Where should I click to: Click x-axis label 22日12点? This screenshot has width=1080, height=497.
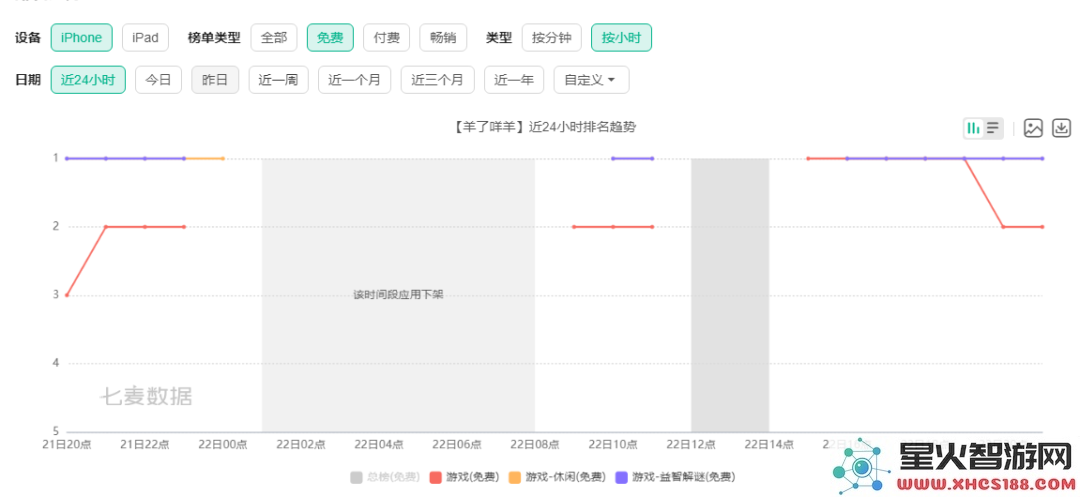[x=691, y=445]
